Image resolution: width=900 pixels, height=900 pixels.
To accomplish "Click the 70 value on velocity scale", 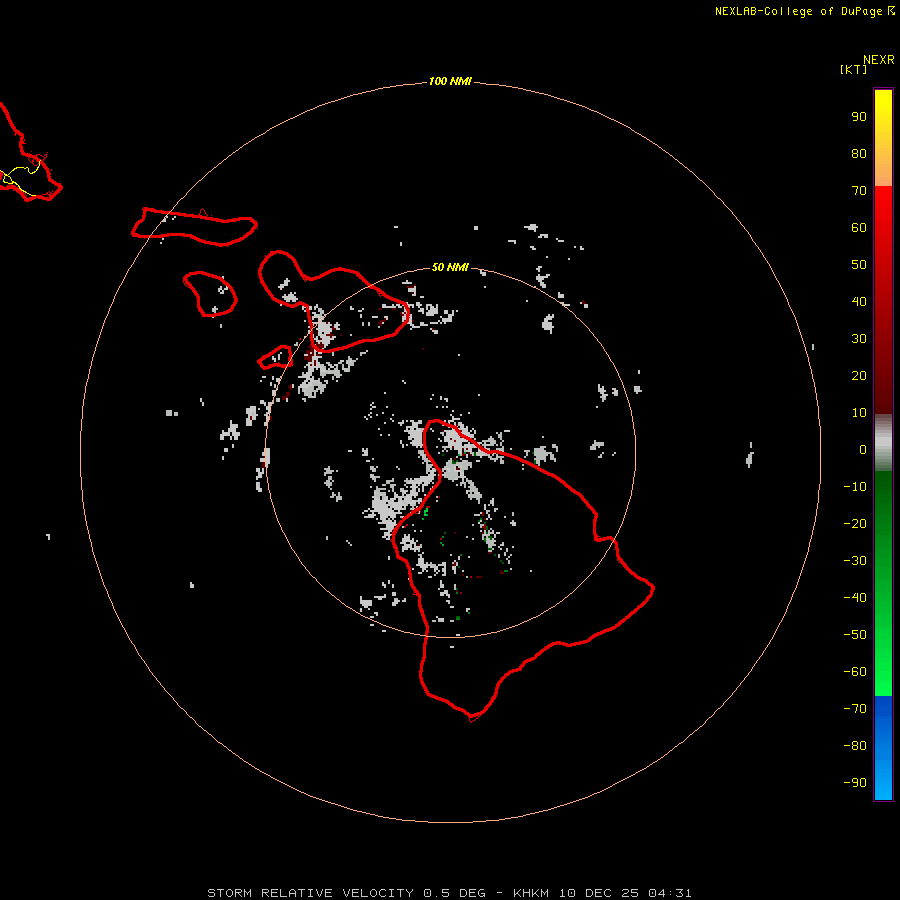I will point(859,191).
